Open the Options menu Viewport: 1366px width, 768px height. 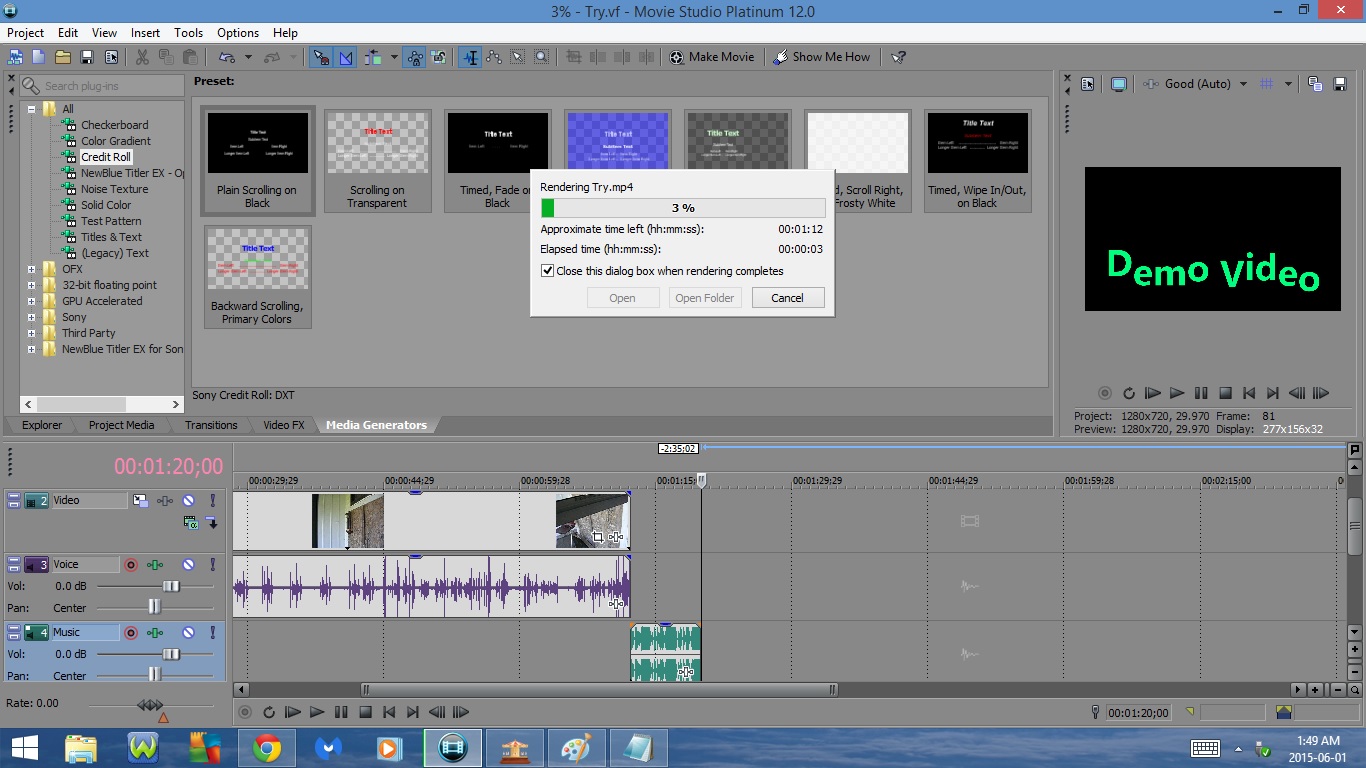tap(238, 33)
